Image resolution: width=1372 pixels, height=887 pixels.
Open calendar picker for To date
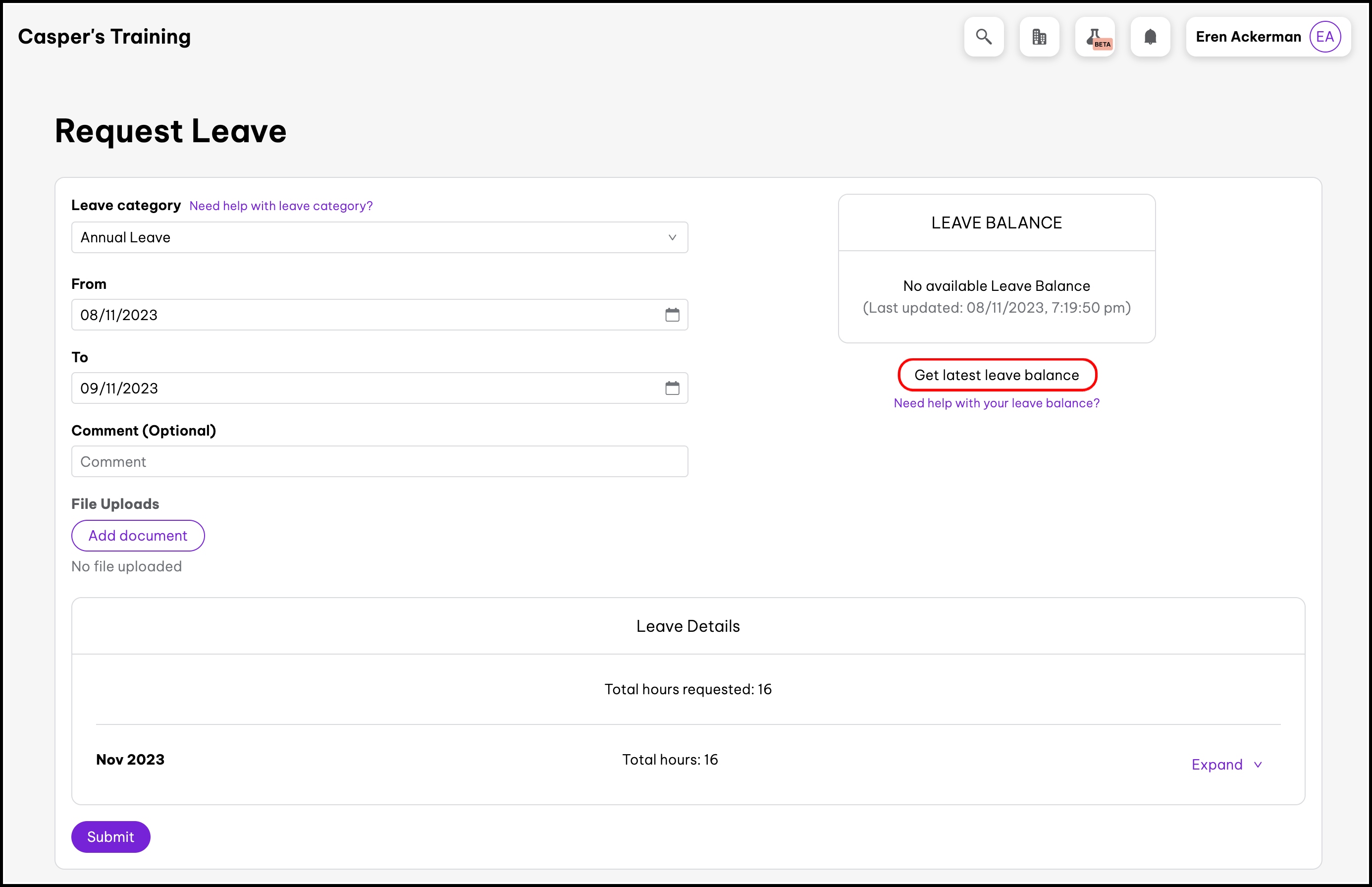coord(672,388)
